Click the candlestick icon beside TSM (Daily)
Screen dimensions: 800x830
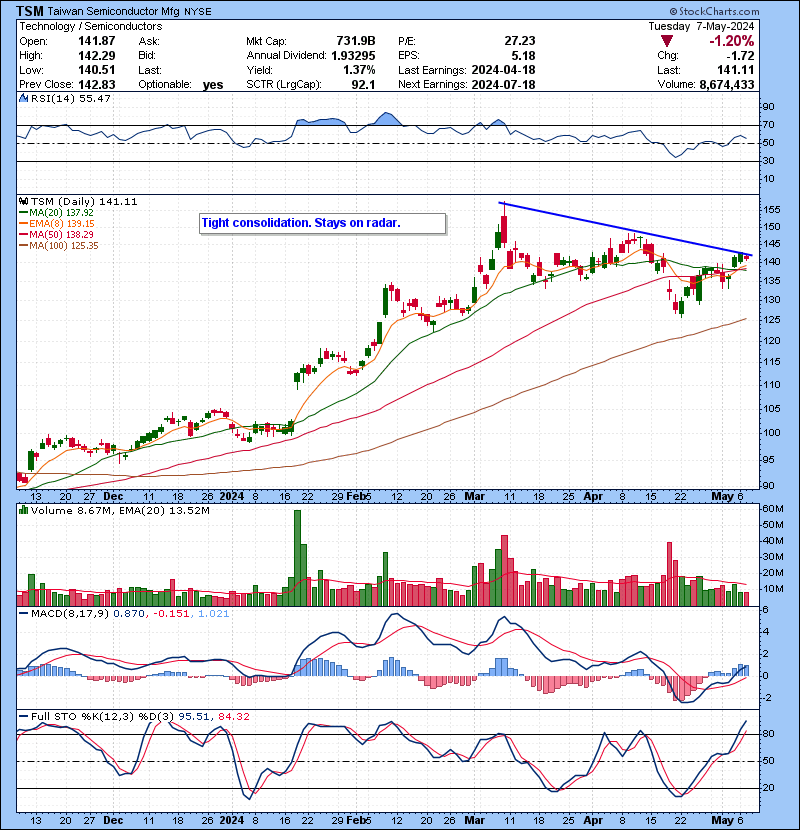point(22,201)
